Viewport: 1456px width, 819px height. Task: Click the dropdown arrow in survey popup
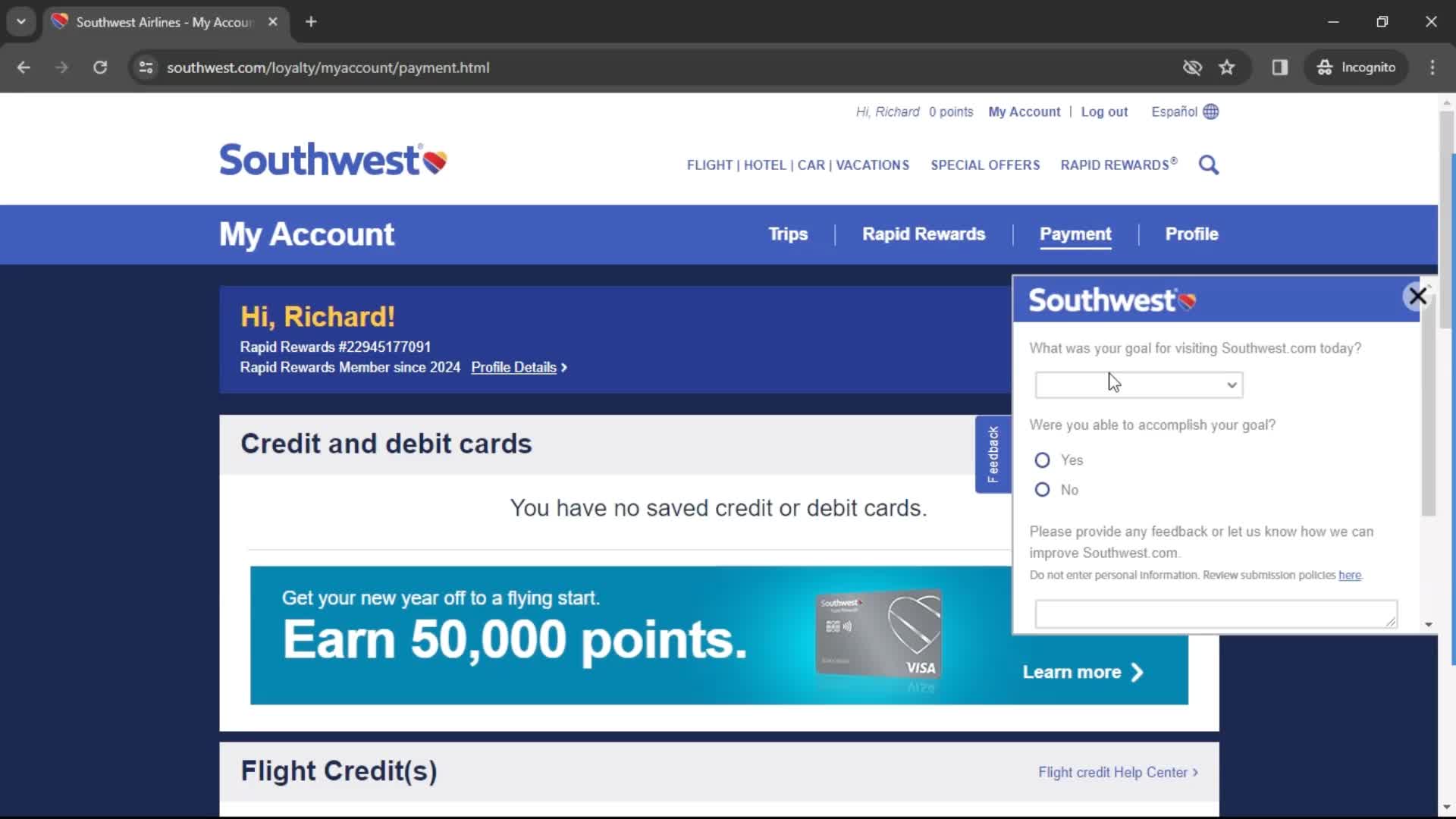coord(1231,384)
